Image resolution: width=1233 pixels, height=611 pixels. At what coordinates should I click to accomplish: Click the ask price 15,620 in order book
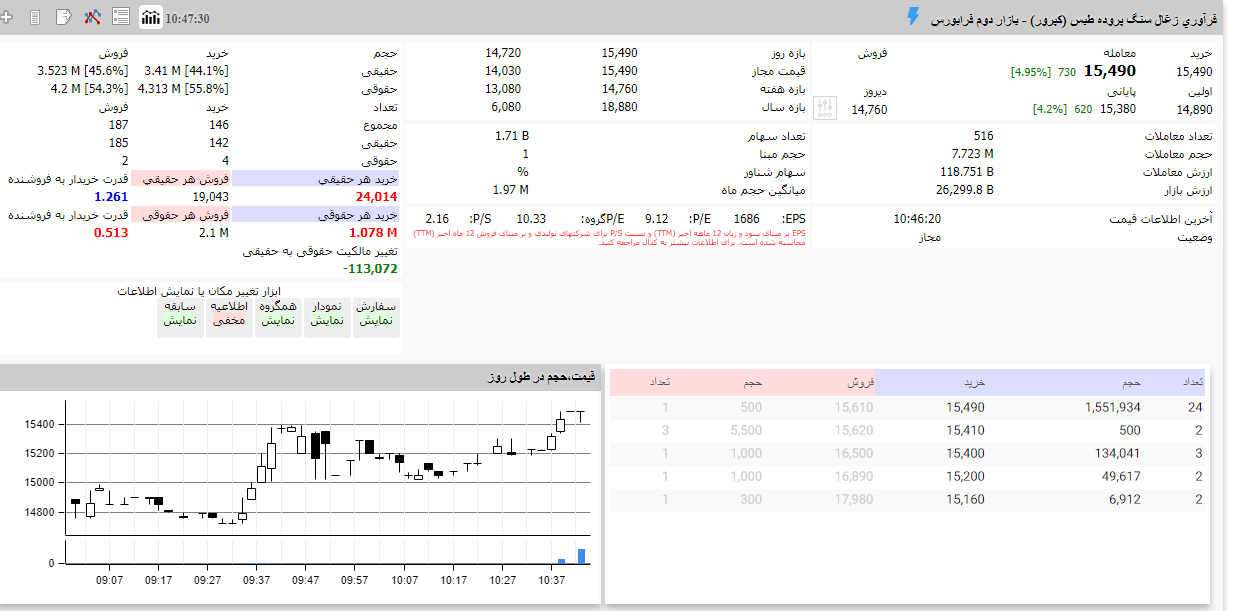pyautogui.click(x=853, y=430)
